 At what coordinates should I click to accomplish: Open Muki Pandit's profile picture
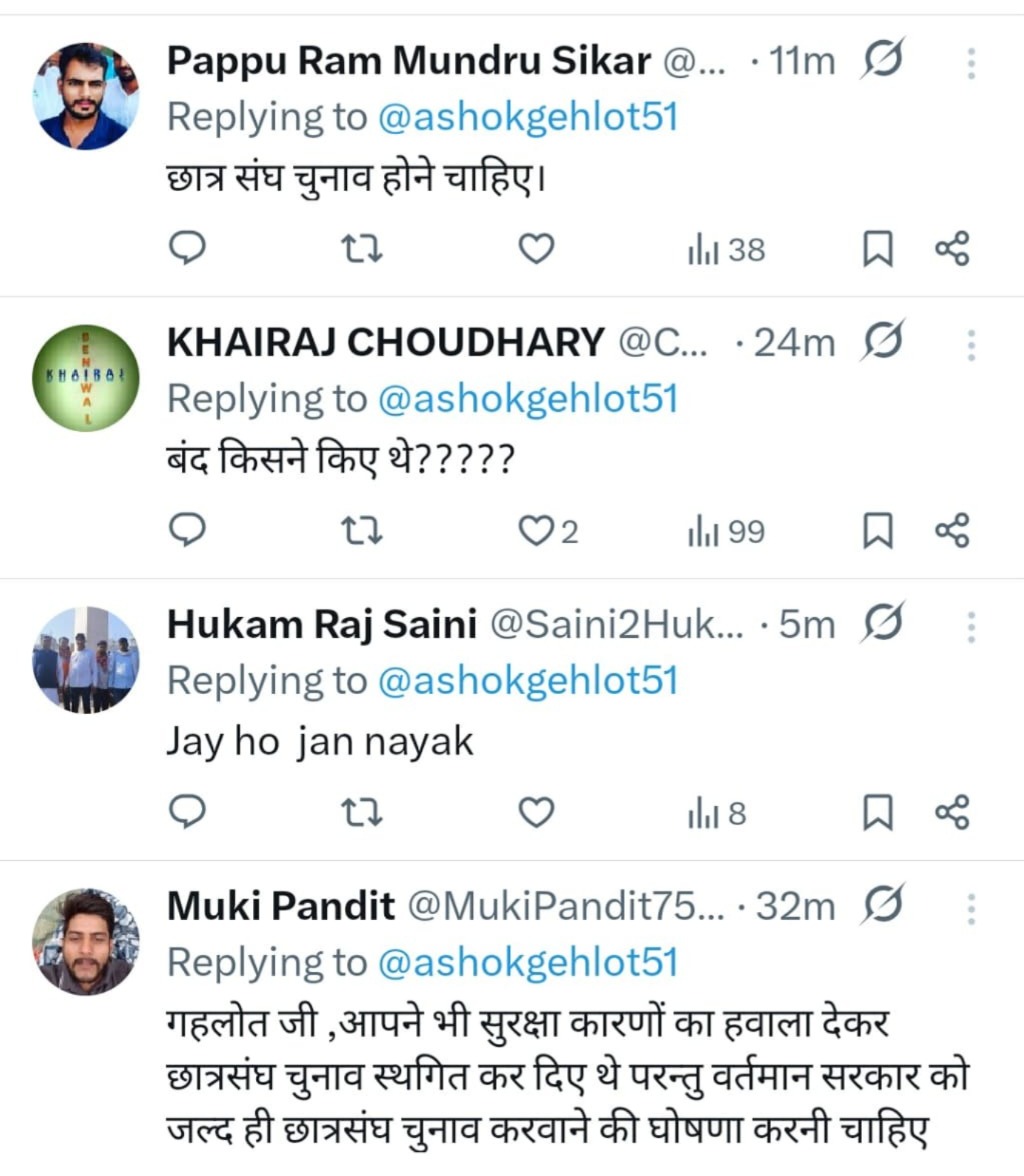click(86, 941)
